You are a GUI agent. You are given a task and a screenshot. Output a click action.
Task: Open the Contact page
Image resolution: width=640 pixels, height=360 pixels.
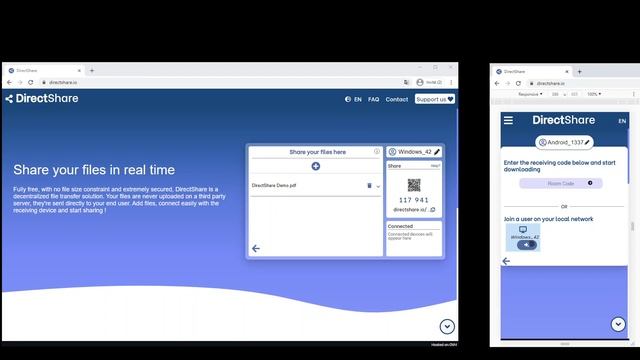pos(397,99)
